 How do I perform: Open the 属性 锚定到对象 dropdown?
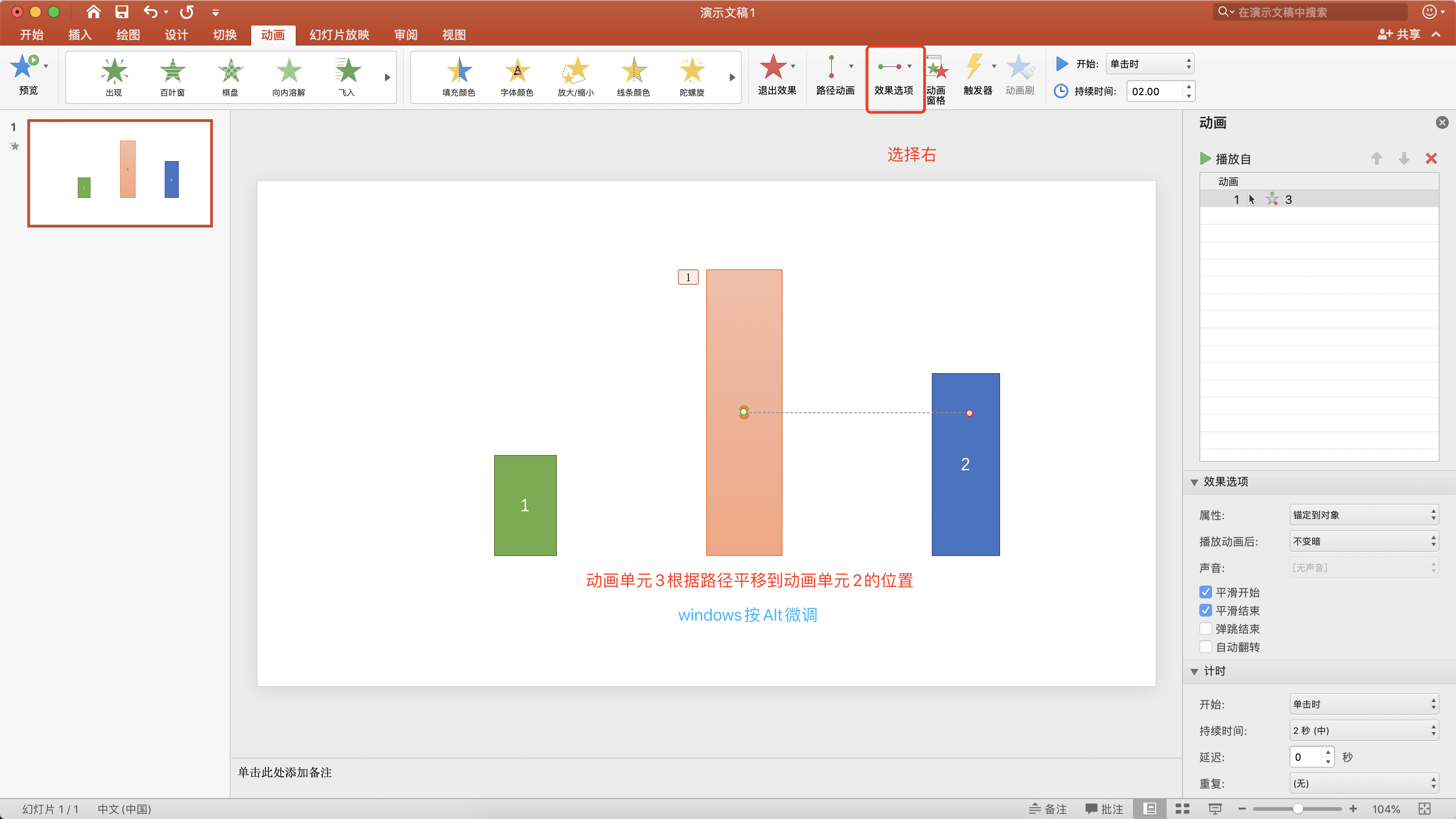click(x=1363, y=515)
